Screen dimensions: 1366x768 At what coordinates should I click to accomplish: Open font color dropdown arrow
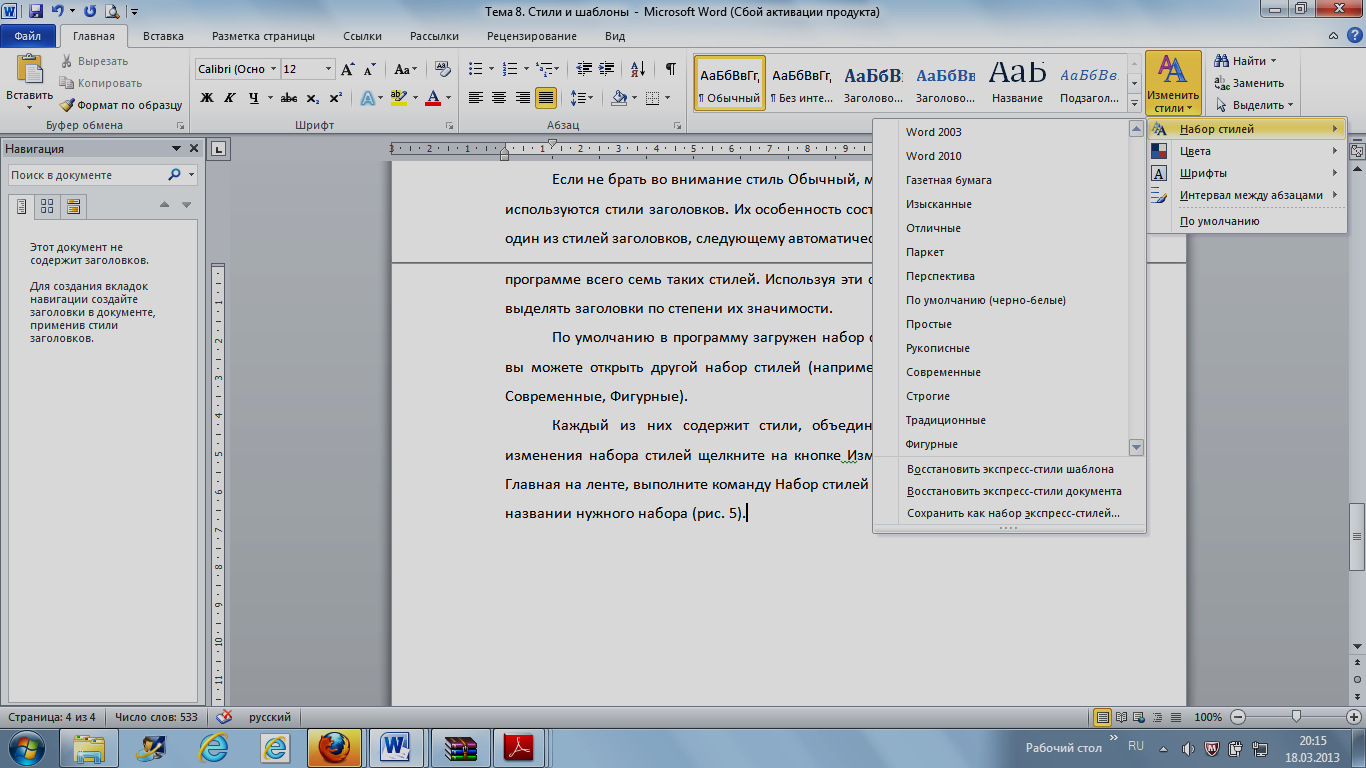448,98
